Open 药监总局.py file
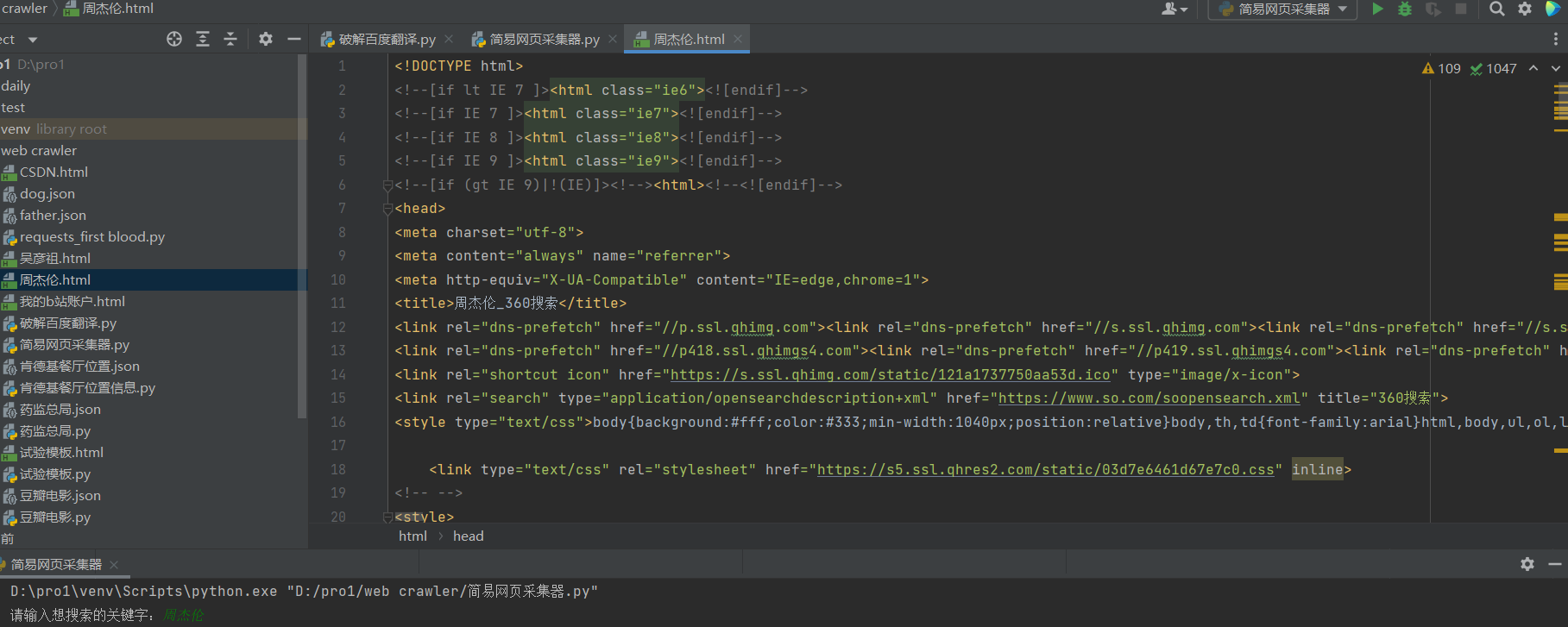The image size is (1568, 627). pos(54,431)
